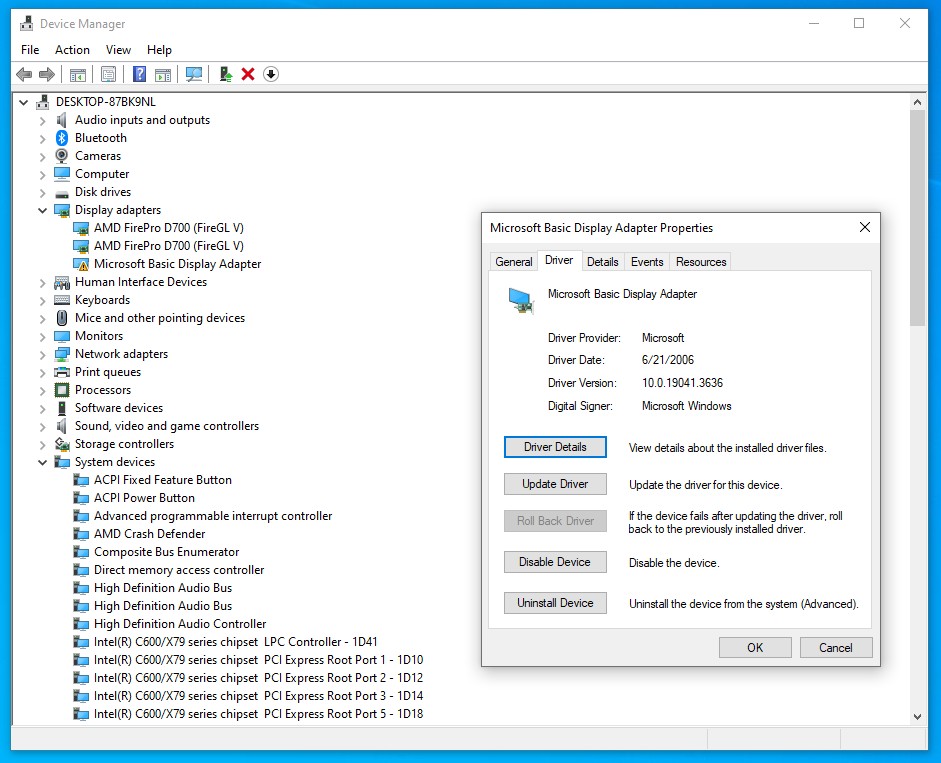Image resolution: width=941 pixels, height=763 pixels.
Task: Select the first AMD FirePro D700 (FireGL V)
Action: [169, 228]
